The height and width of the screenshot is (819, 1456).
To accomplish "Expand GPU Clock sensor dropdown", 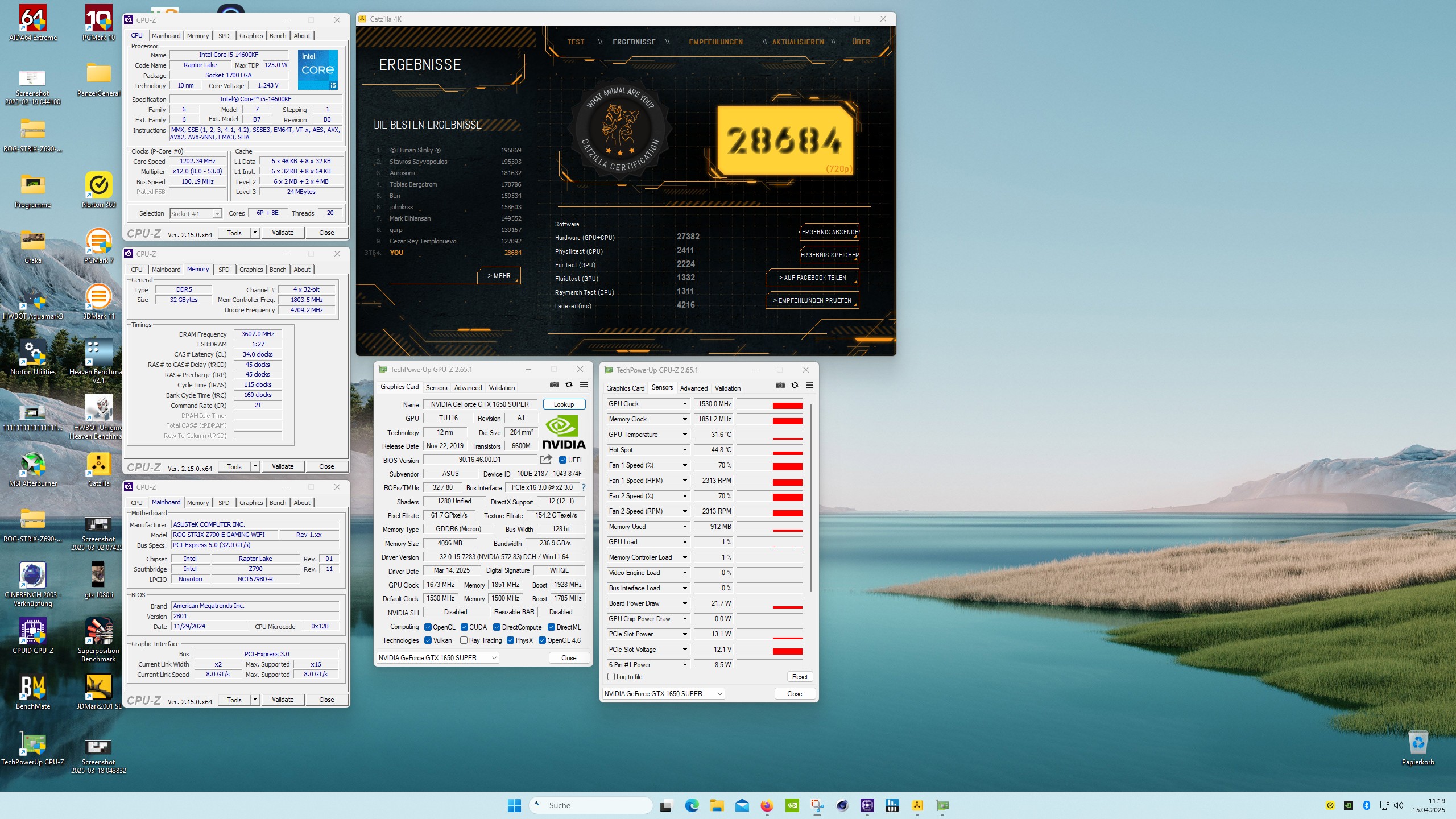I will click(x=685, y=404).
